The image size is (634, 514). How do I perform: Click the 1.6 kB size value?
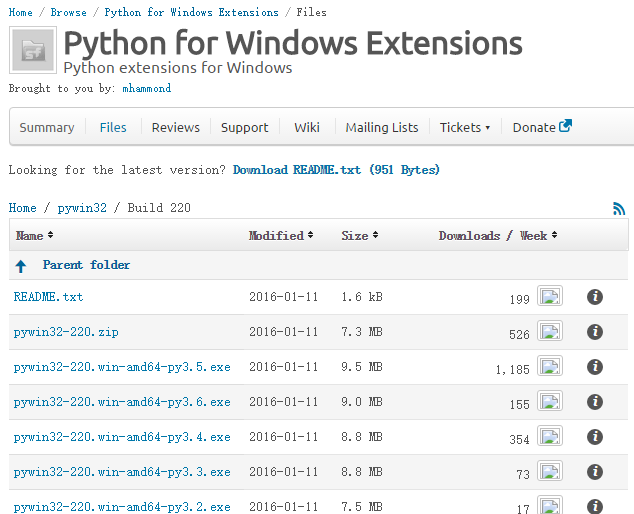tap(362, 297)
